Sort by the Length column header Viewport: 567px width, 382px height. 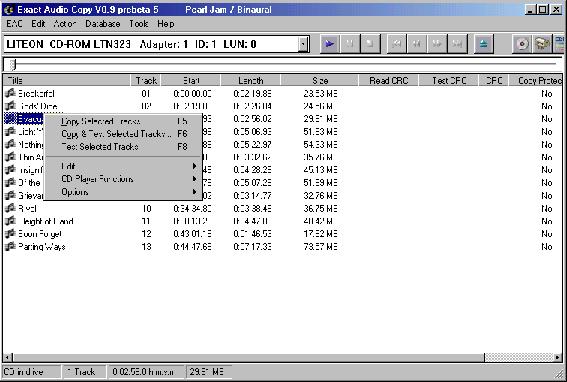coord(250,80)
